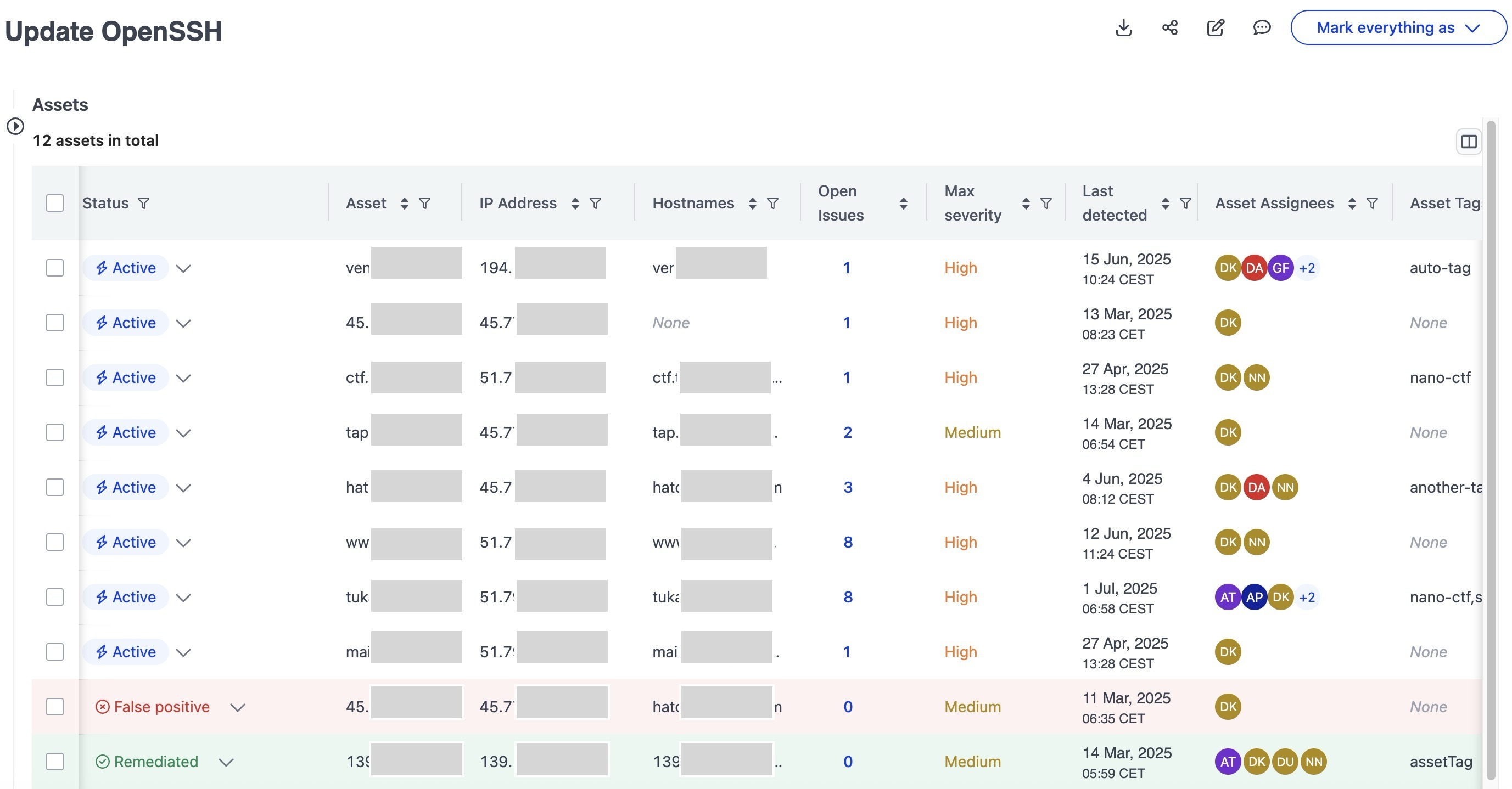This screenshot has height=789, width=1512.
Task: Click the IP Address header label
Action: coord(518,203)
